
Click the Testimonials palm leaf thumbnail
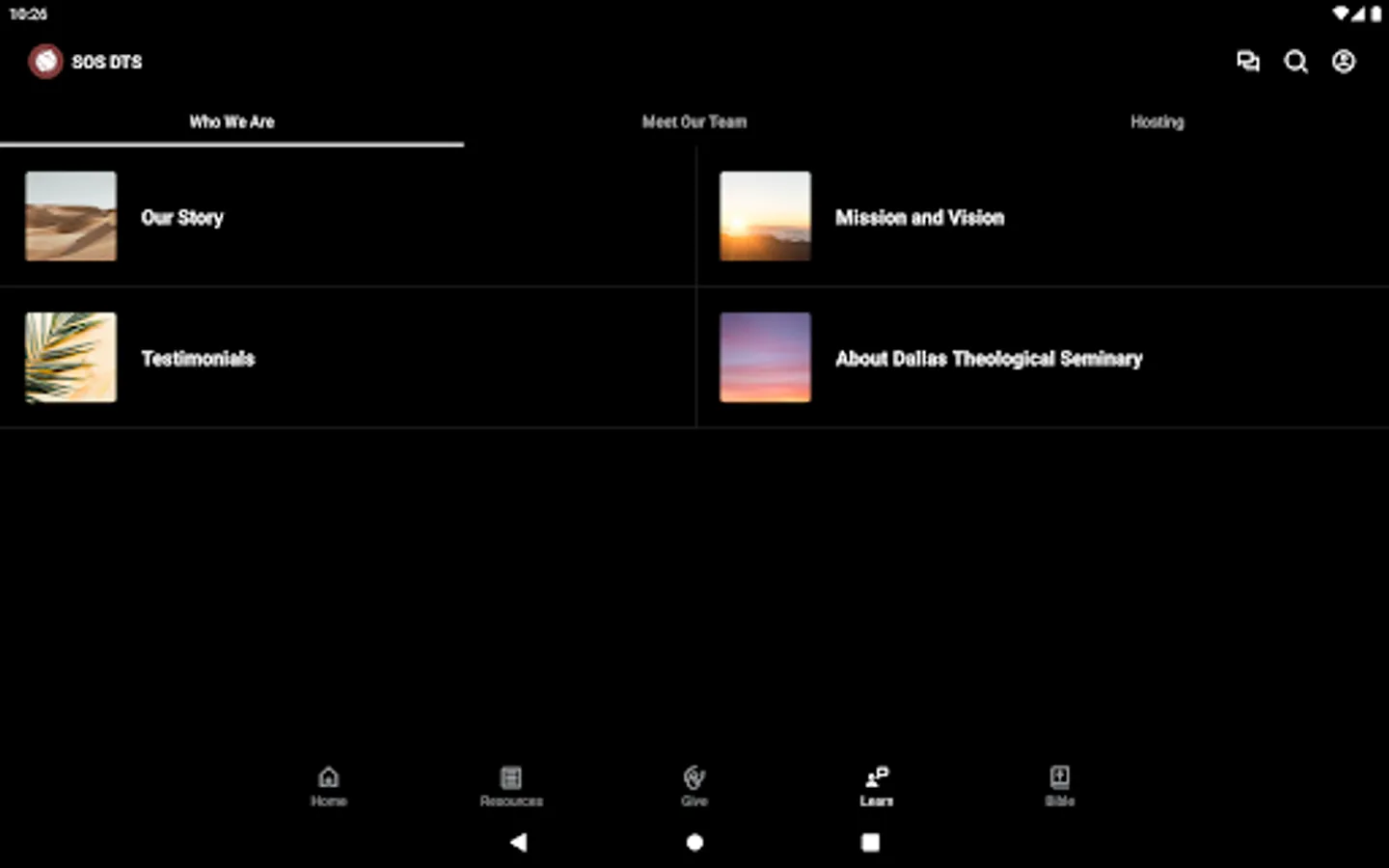(70, 358)
